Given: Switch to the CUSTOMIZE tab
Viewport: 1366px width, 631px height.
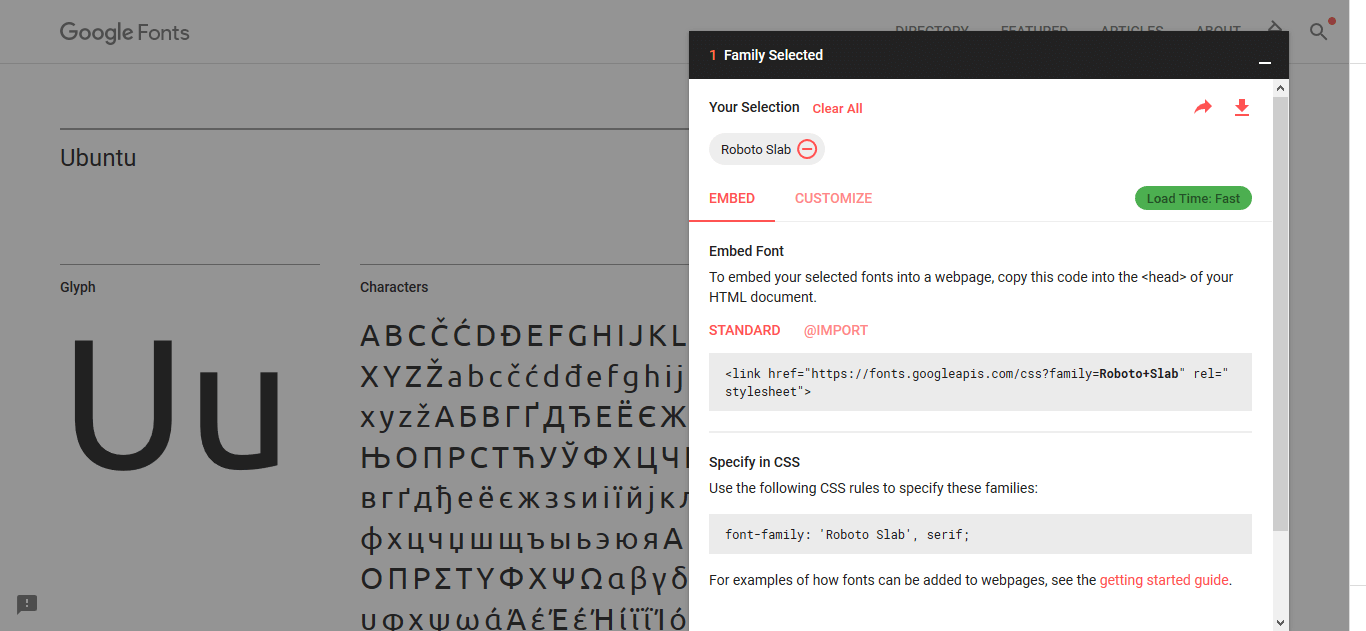Looking at the screenshot, I should (833, 198).
